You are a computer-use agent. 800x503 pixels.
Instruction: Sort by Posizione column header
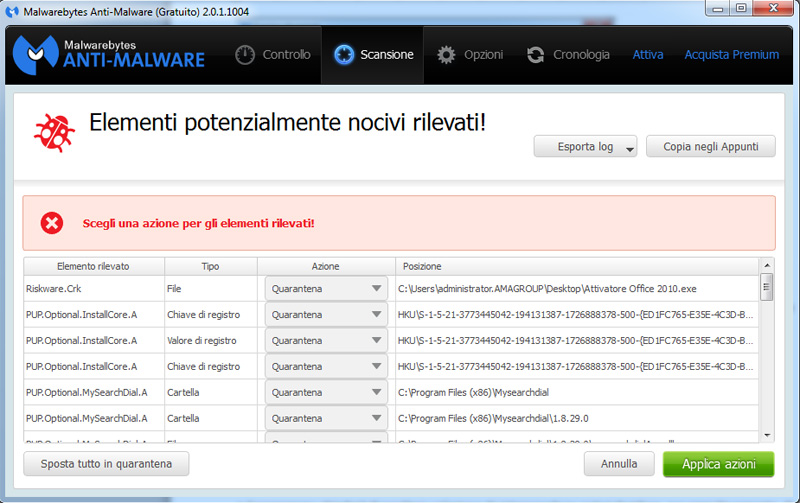tap(577, 266)
